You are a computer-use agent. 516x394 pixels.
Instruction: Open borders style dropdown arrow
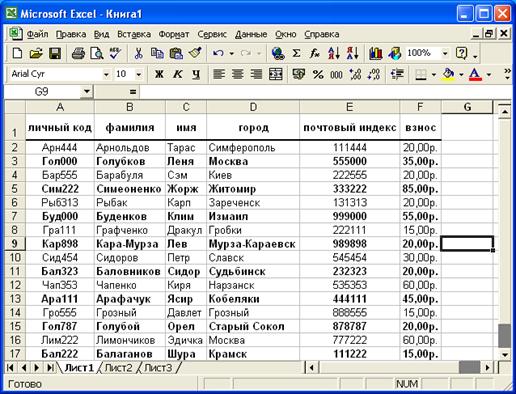[434, 74]
